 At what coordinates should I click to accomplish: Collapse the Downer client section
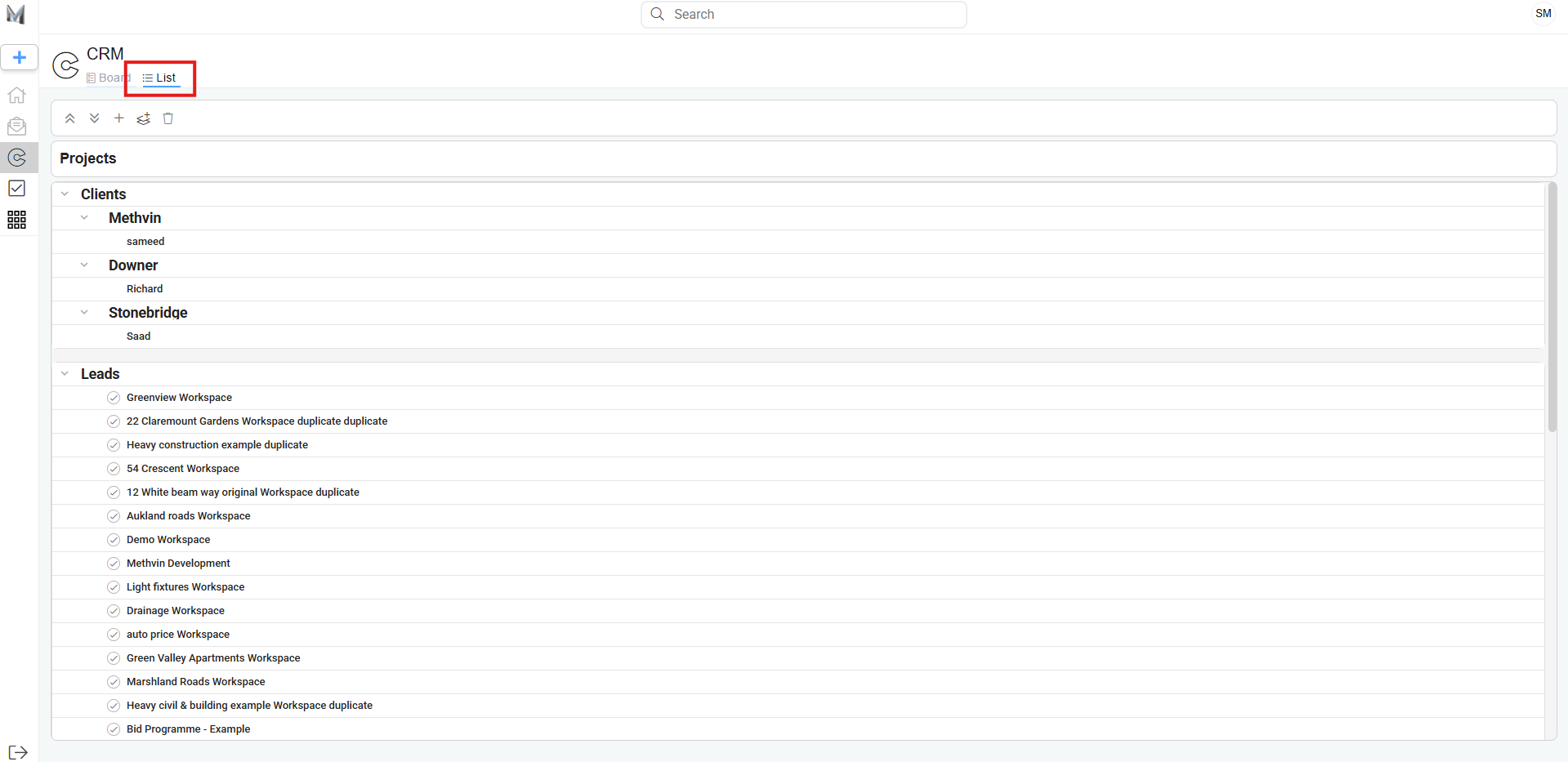pyautogui.click(x=84, y=265)
